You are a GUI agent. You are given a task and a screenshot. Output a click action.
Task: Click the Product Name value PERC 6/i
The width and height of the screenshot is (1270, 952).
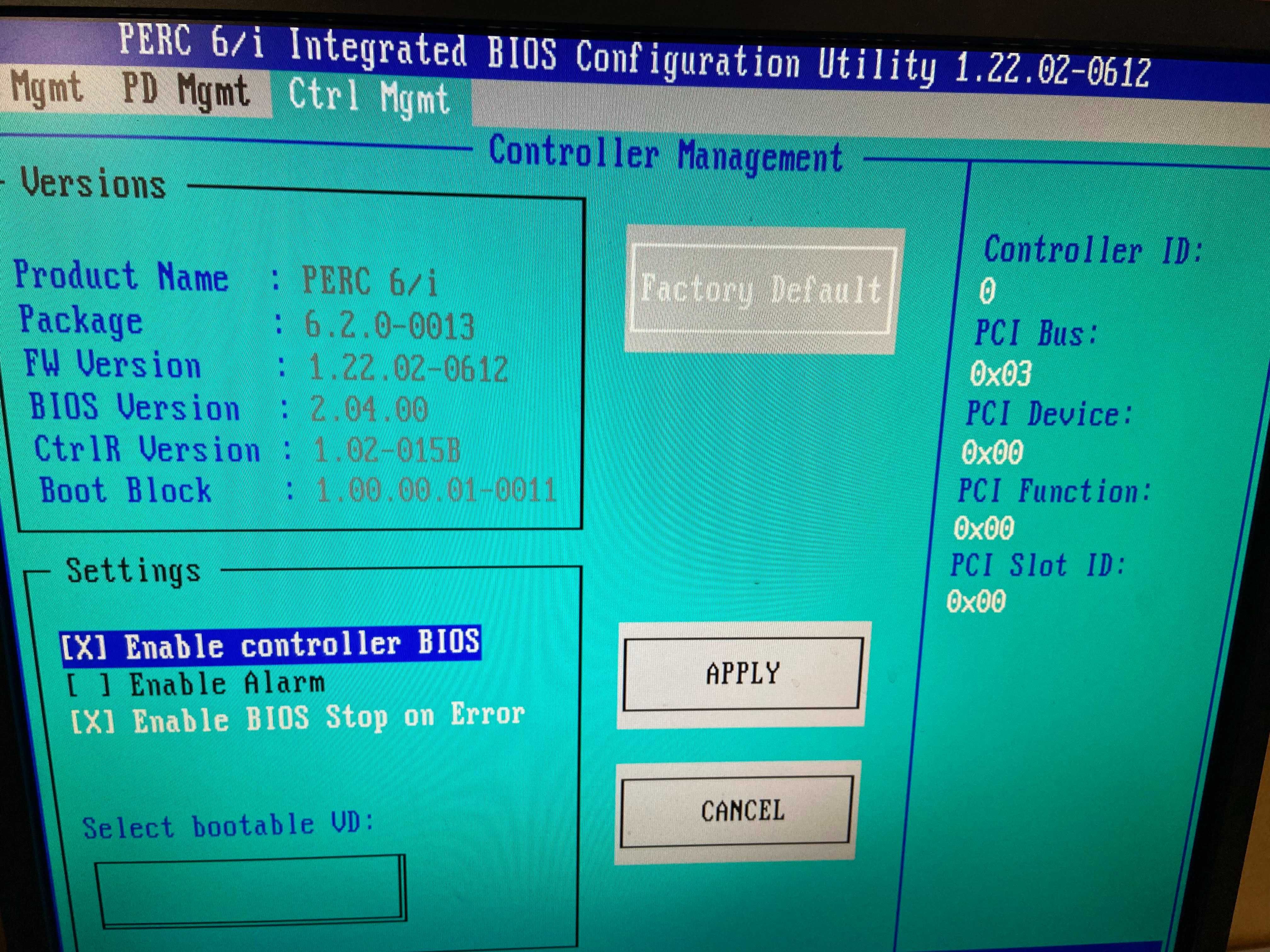tap(370, 281)
